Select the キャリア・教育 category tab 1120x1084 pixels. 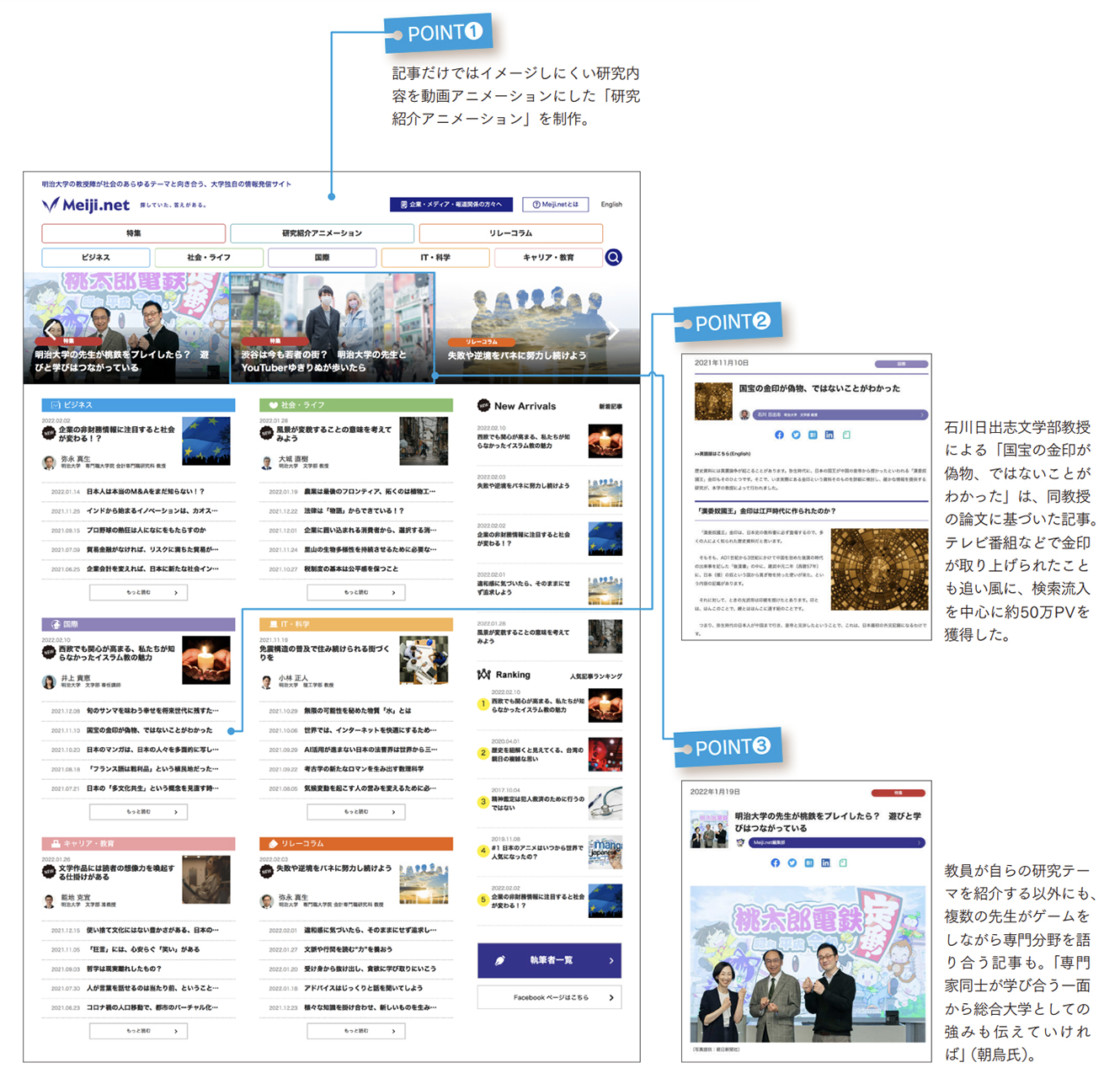coord(548,258)
